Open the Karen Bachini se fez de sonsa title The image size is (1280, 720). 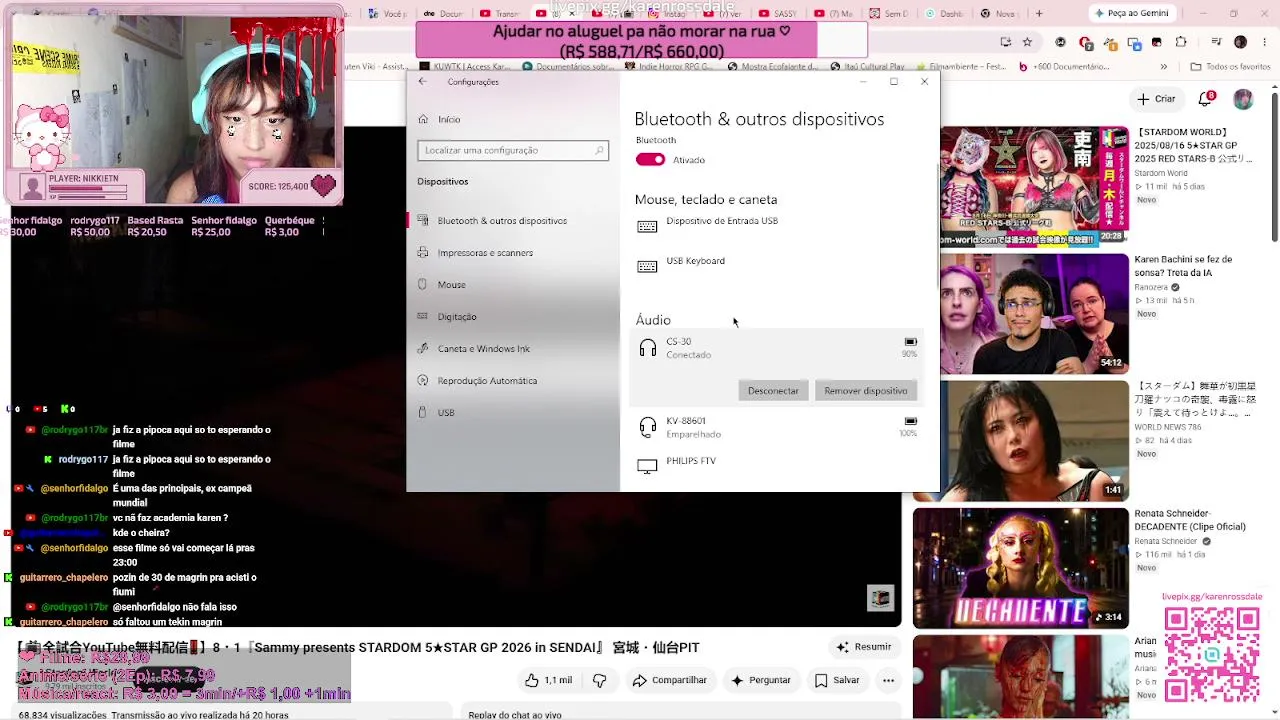point(1183,266)
